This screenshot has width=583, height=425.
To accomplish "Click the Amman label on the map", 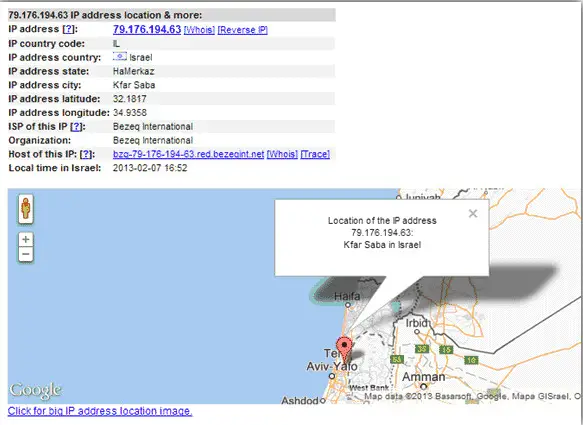I will click(423, 377).
